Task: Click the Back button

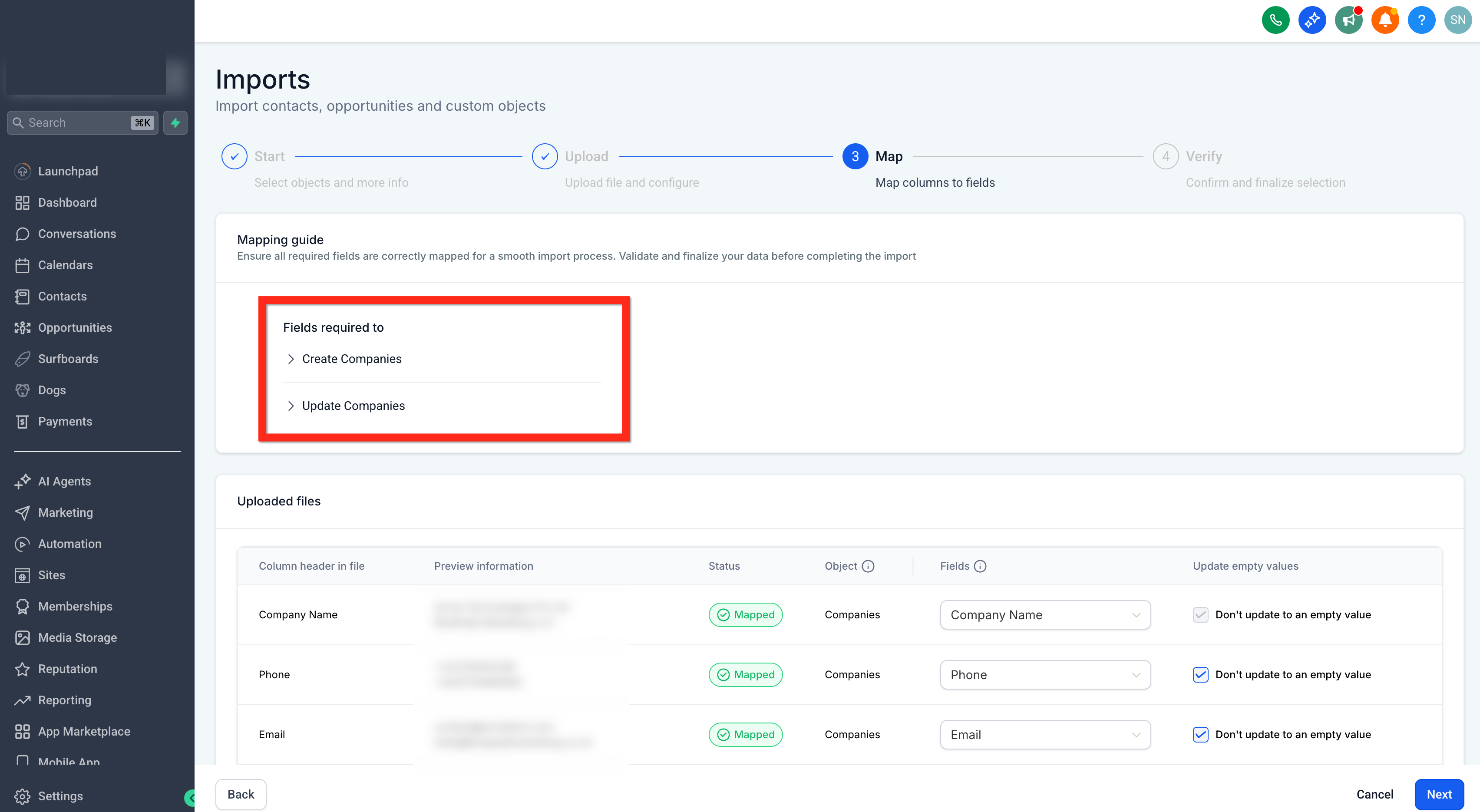Action: click(241, 794)
